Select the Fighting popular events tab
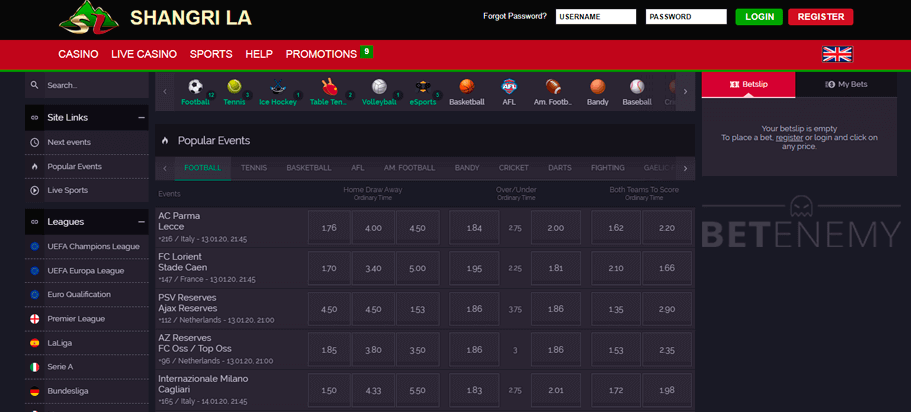This screenshot has width=911, height=412. [x=608, y=168]
